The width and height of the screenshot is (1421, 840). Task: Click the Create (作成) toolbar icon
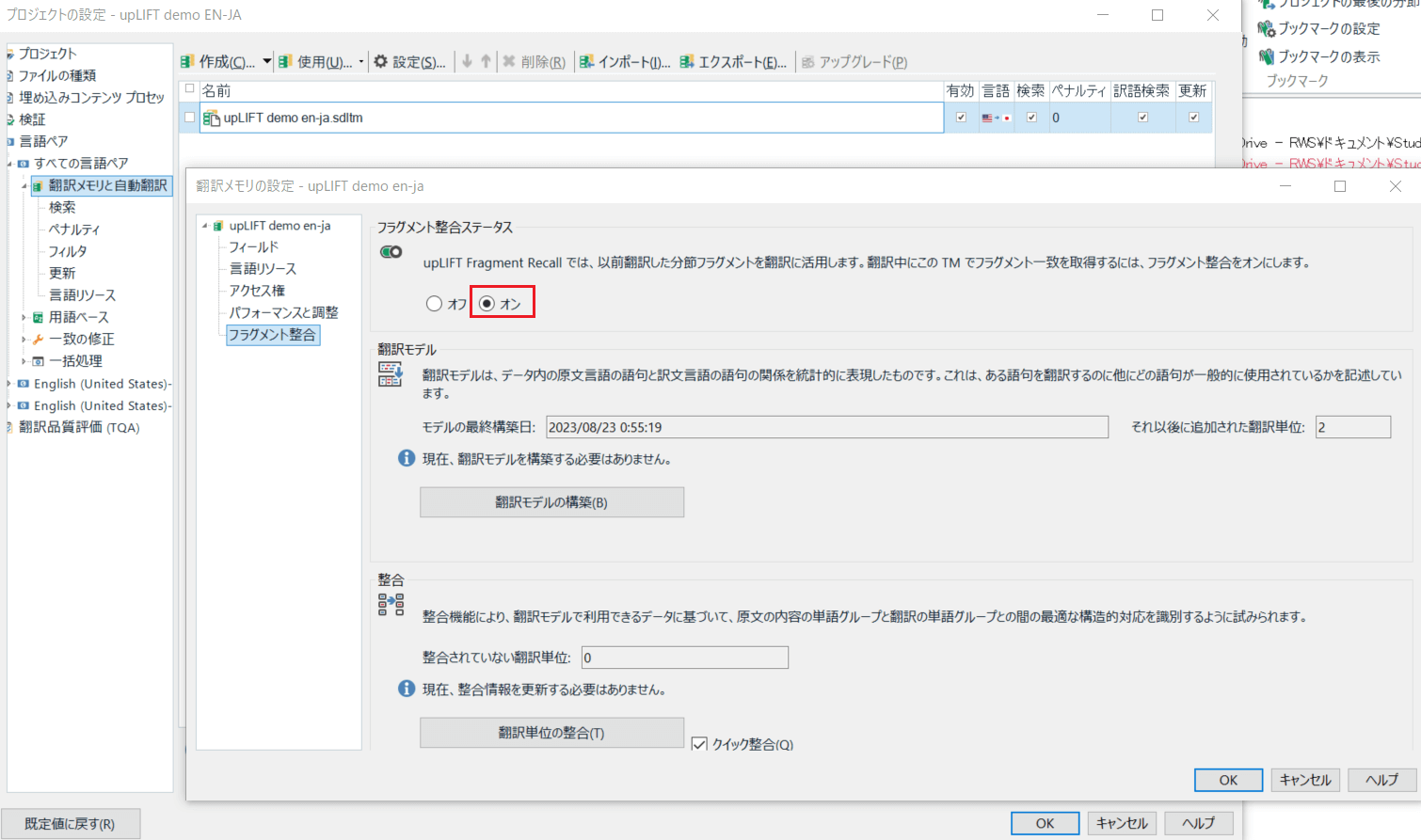pos(188,62)
